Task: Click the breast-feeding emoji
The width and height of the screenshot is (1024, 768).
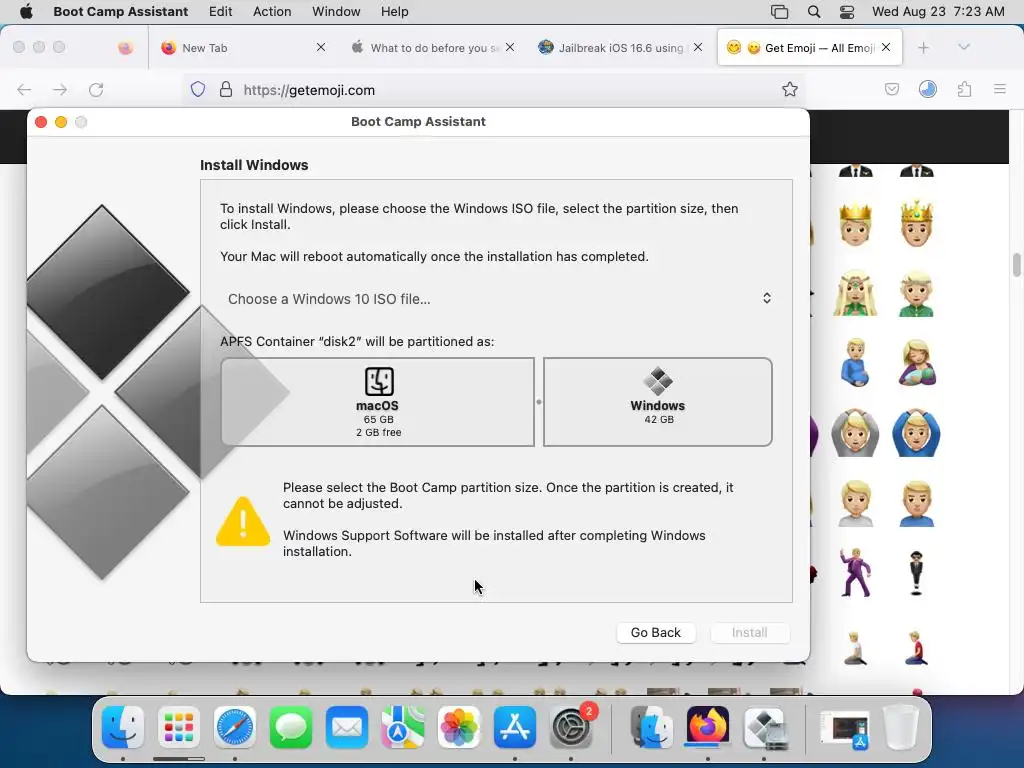Action: [x=916, y=362]
